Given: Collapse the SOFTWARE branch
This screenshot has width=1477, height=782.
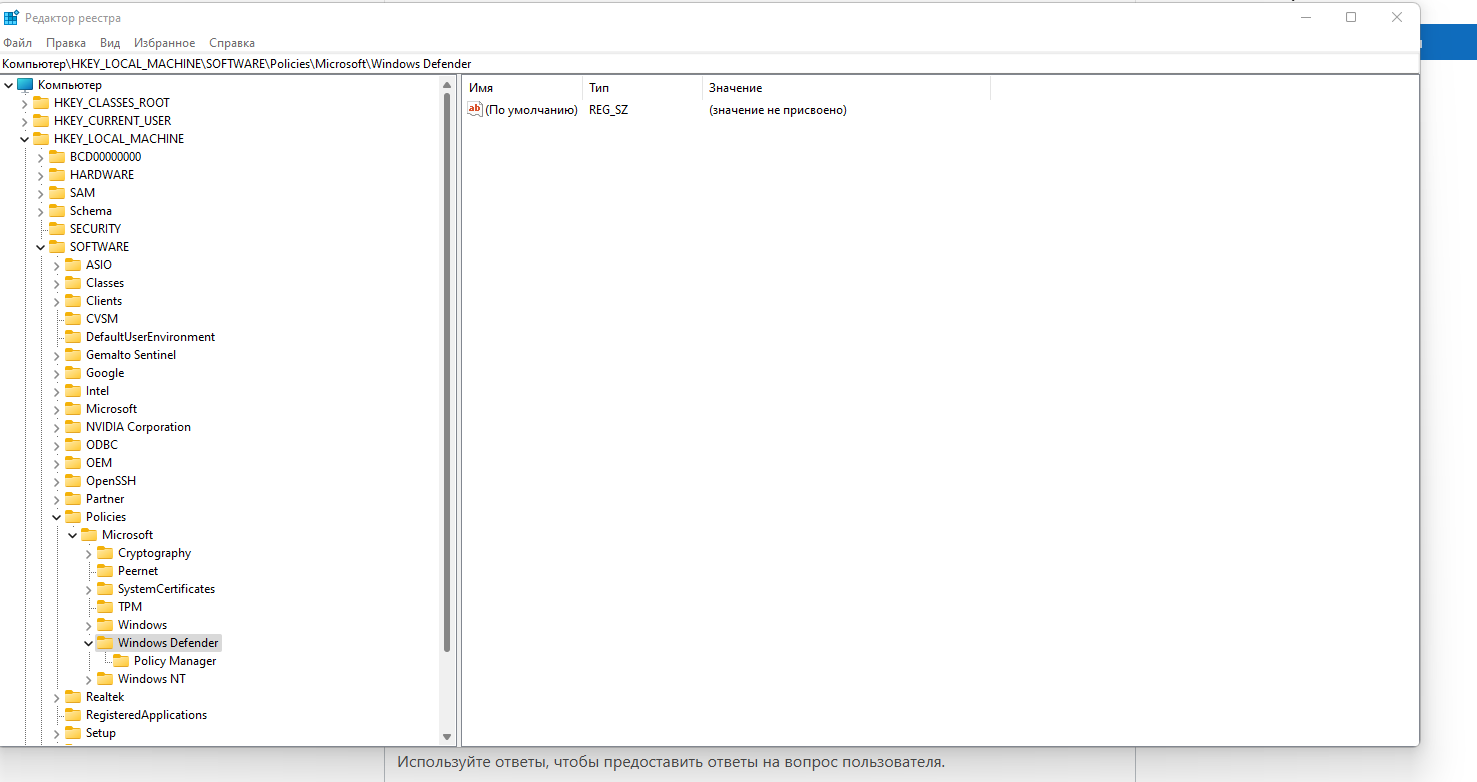Looking at the screenshot, I should tap(41, 247).
